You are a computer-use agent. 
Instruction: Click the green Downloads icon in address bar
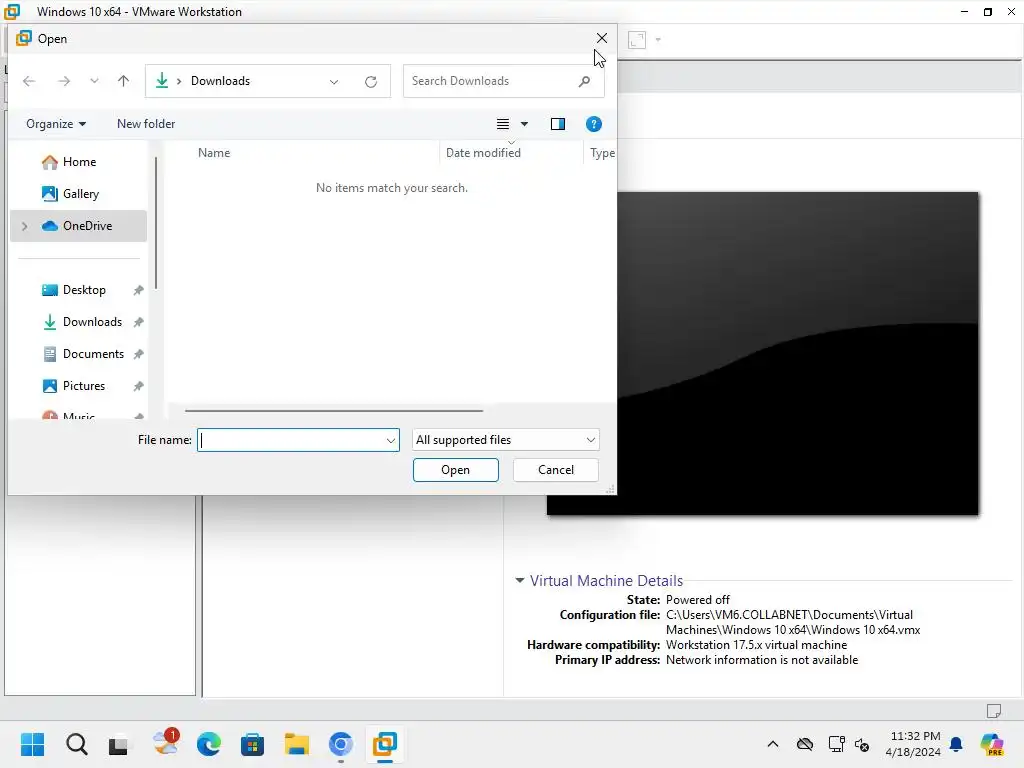[162, 80]
